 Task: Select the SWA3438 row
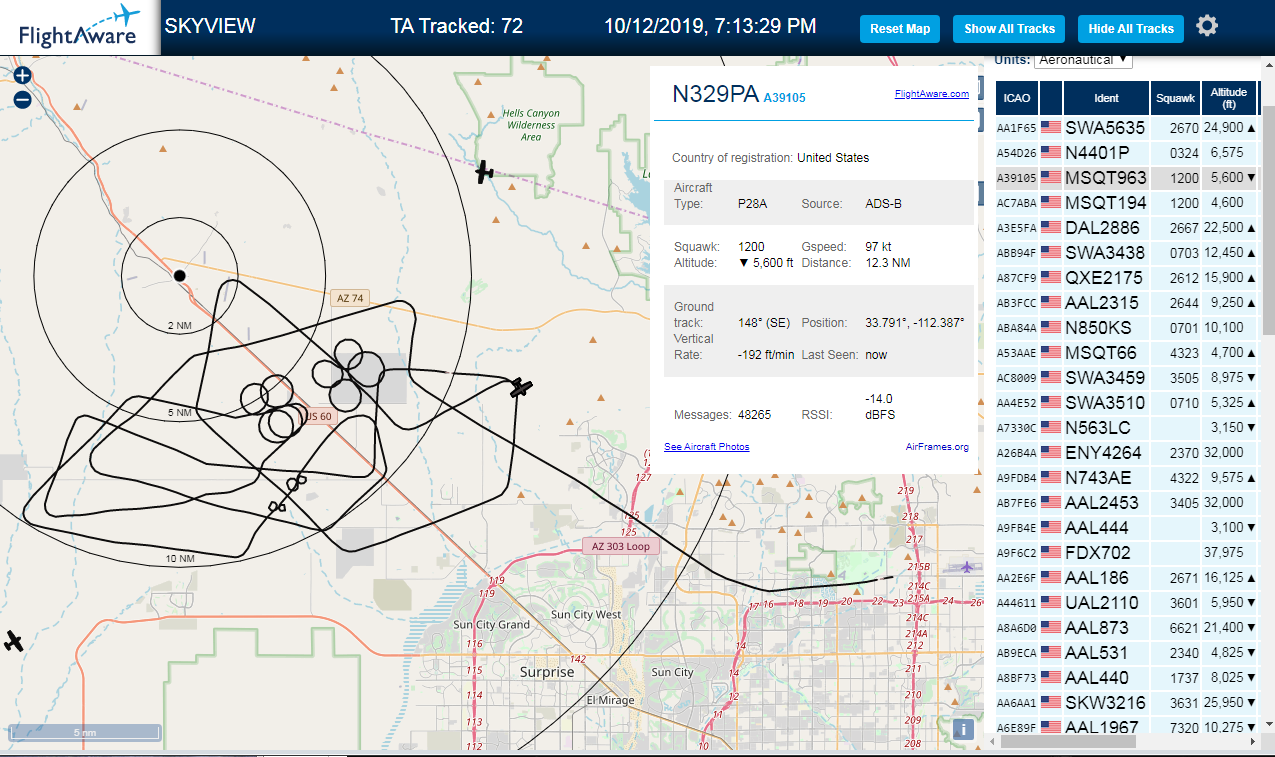click(1127, 253)
